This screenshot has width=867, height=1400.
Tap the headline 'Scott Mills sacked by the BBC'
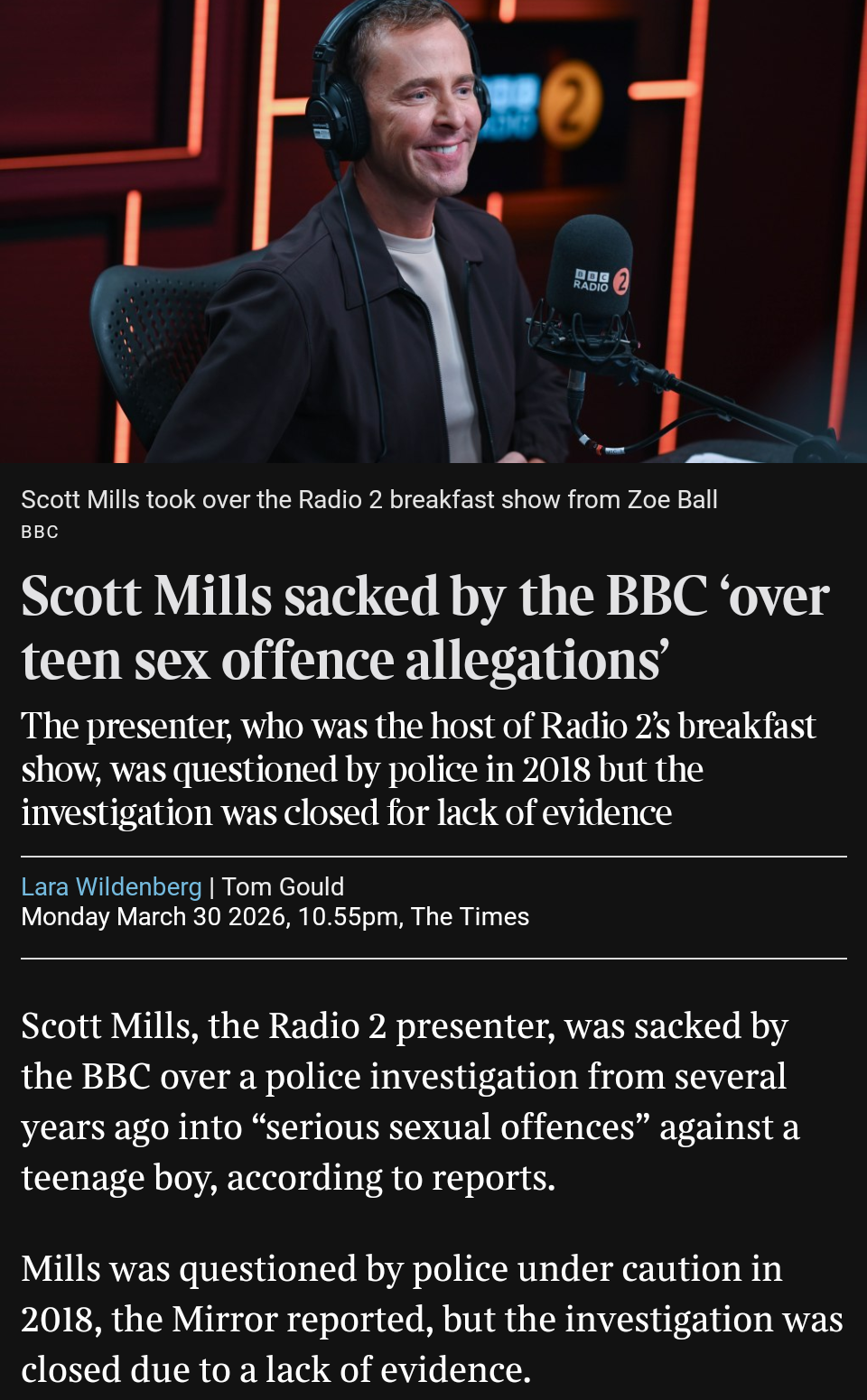pyautogui.click(x=424, y=627)
